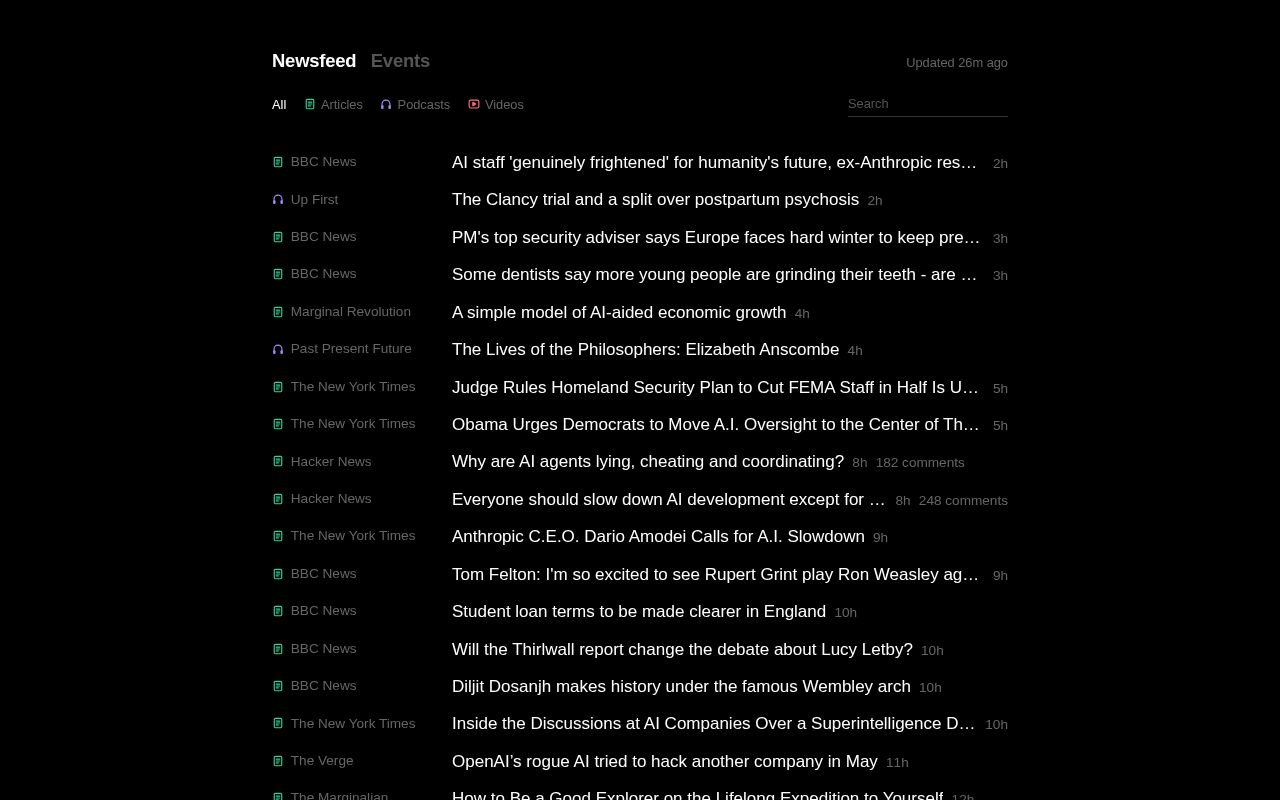
Task: Open 'A simple model of AI-aided economic growth'
Action: (619, 313)
